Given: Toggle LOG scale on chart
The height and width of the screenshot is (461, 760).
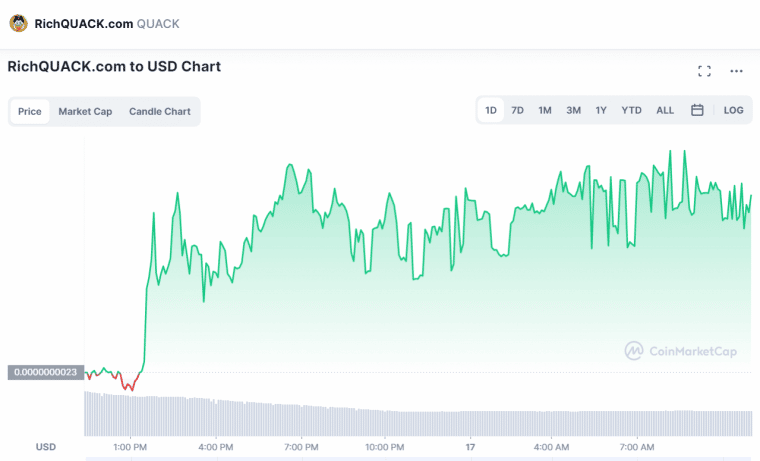Looking at the screenshot, I should (x=733, y=110).
